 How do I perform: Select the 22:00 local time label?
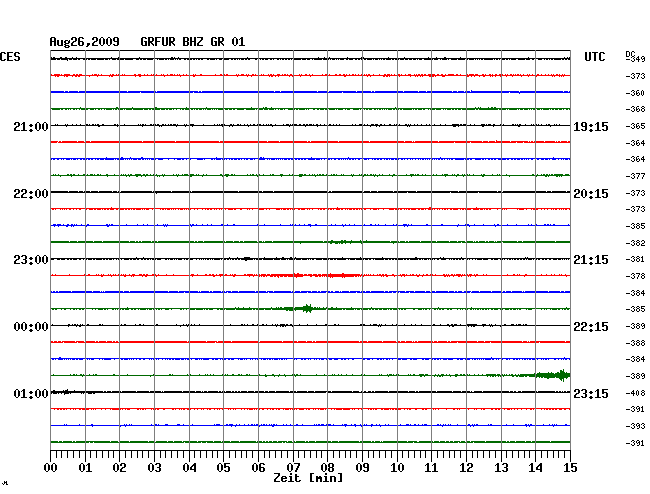pos(31,194)
